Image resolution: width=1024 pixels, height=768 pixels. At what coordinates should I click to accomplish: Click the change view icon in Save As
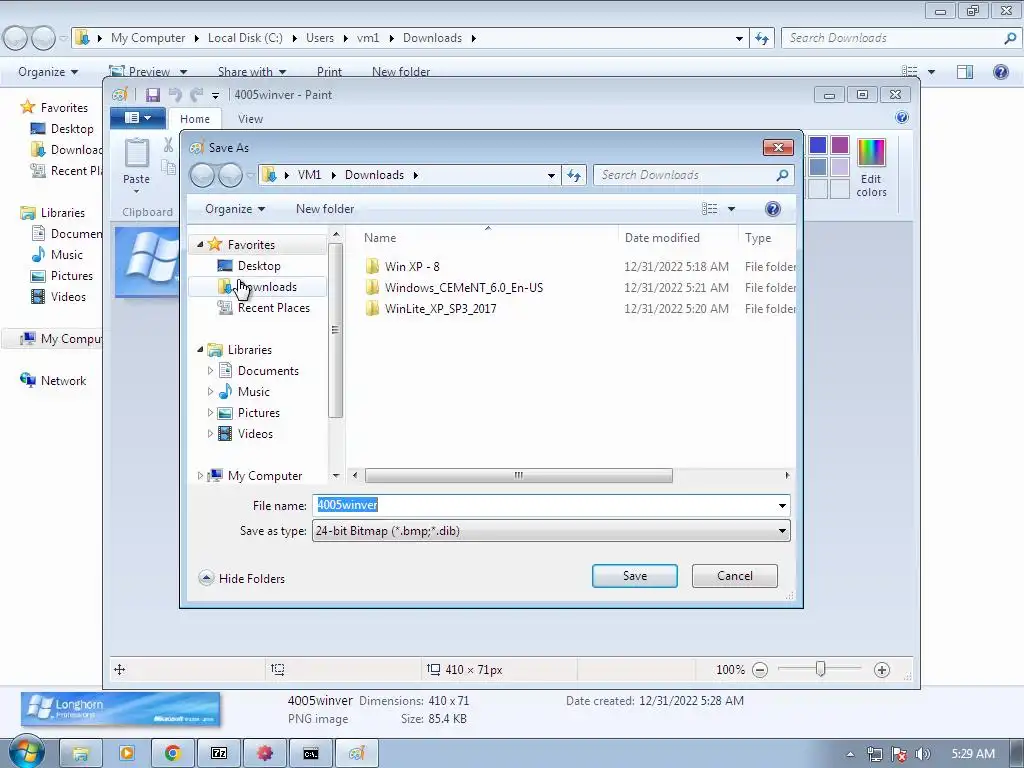pyautogui.click(x=709, y=209)
